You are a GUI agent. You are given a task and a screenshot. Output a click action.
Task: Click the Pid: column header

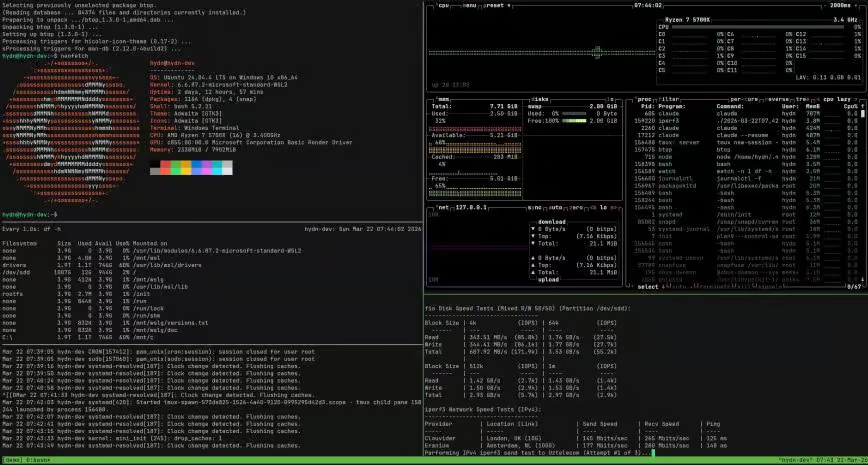coord(648,106)
